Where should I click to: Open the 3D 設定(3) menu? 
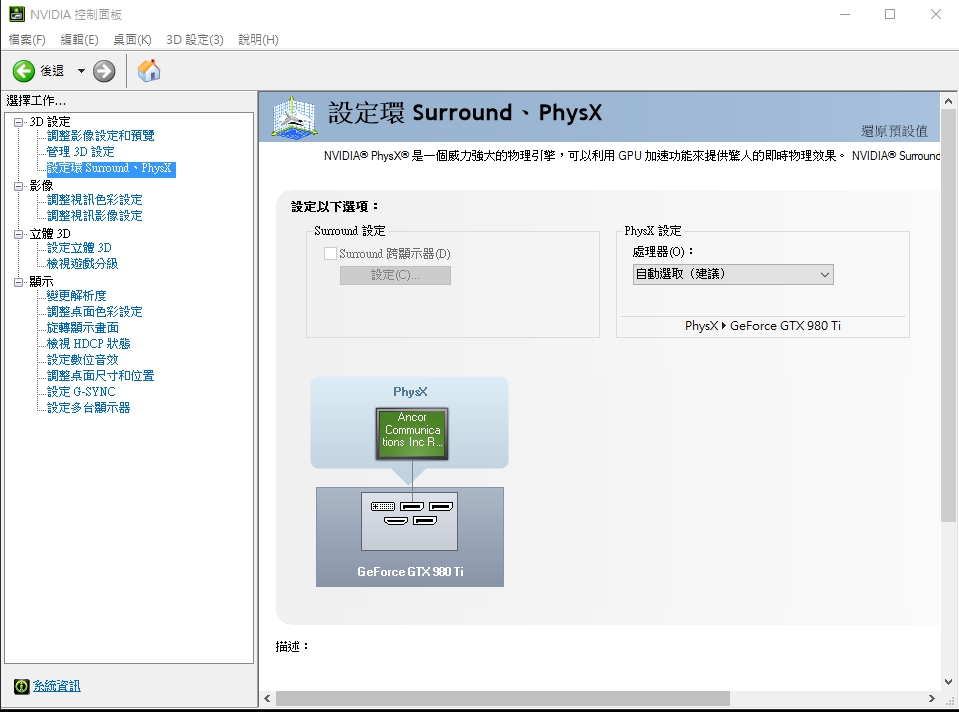coord(195,40)
